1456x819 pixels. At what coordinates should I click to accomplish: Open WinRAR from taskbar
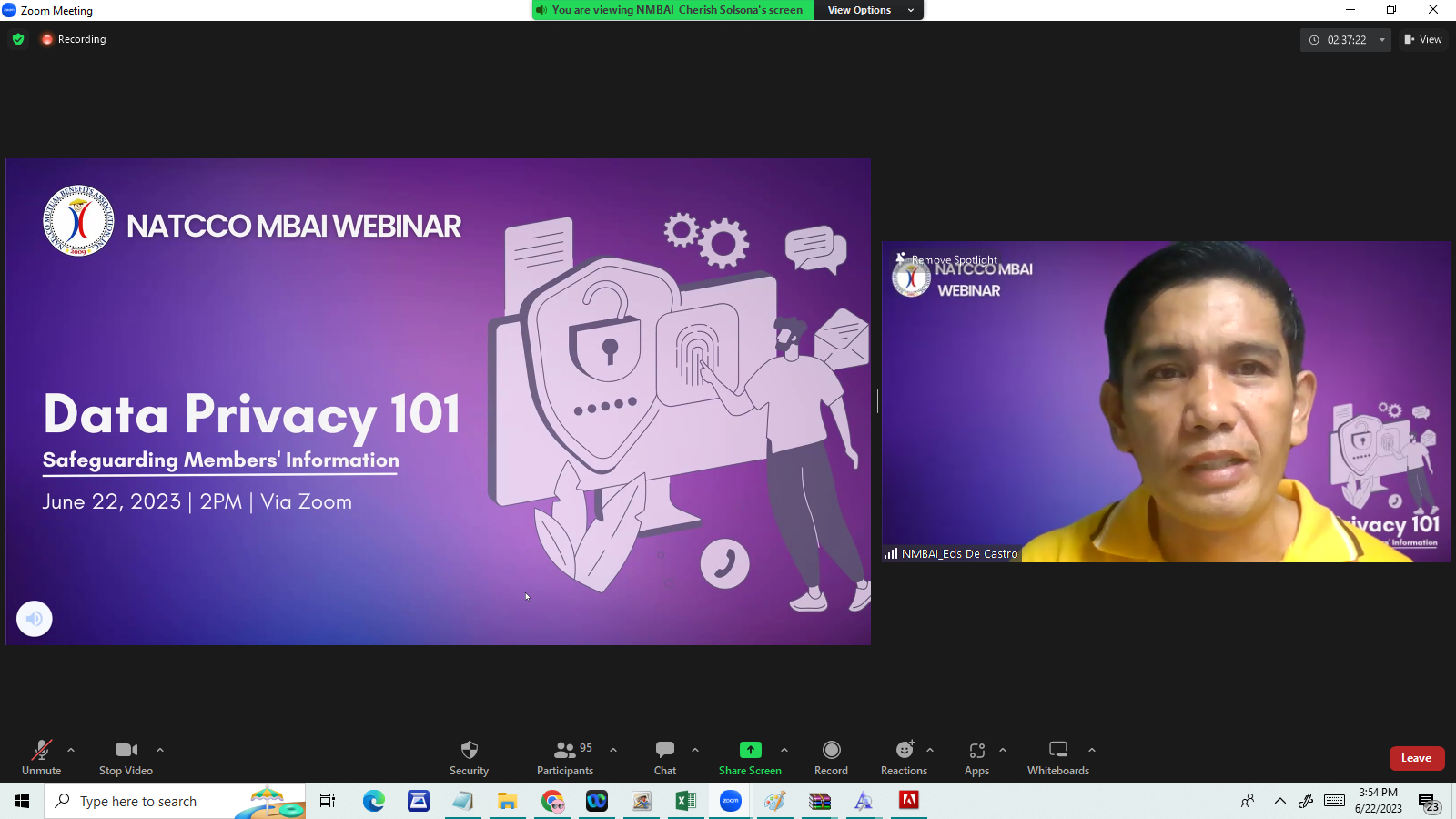pyautogui.click(x=820, y=801)
